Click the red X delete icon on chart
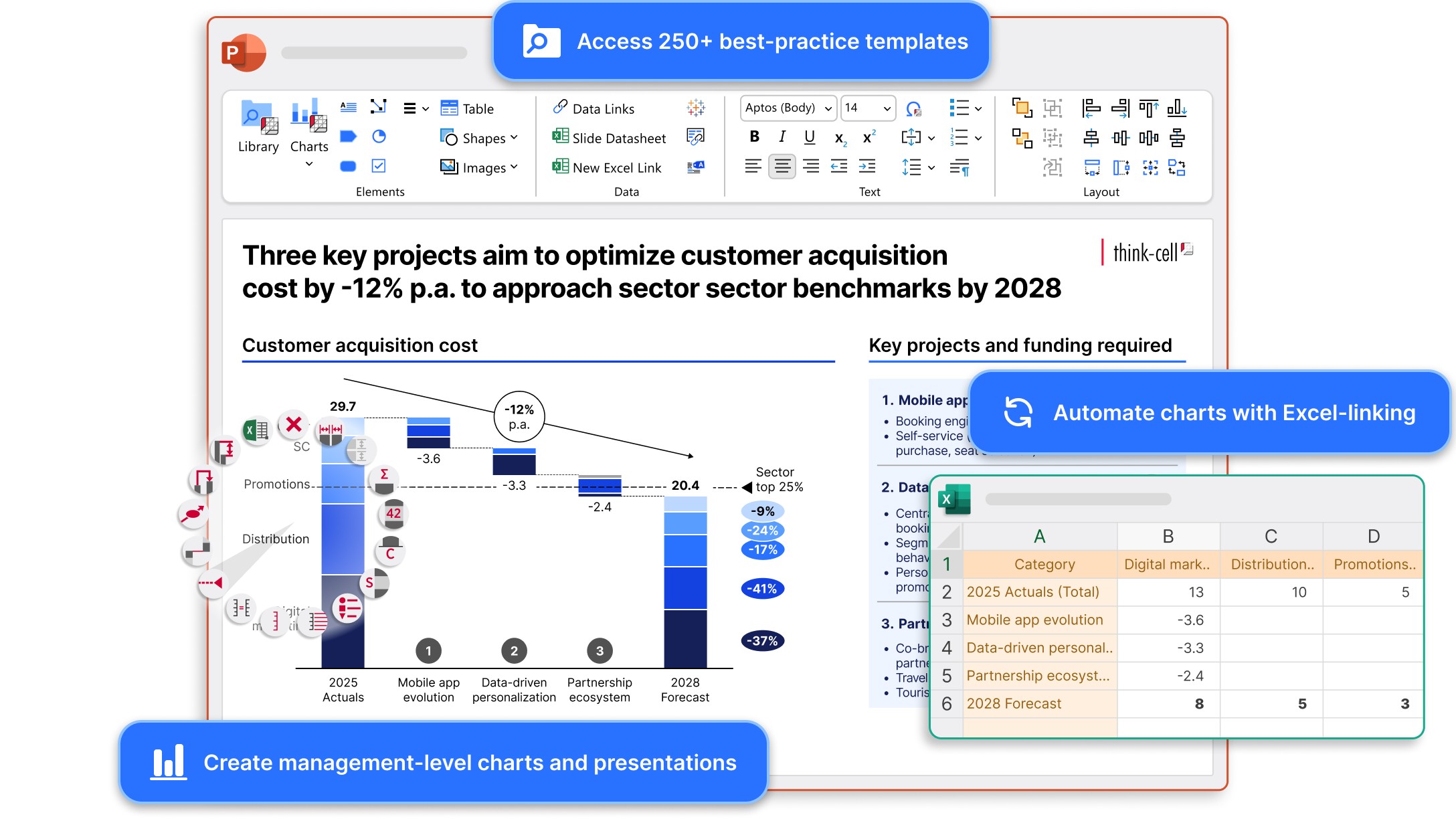1456x819 pixels. pyautogui.click(x=293, y=424)
